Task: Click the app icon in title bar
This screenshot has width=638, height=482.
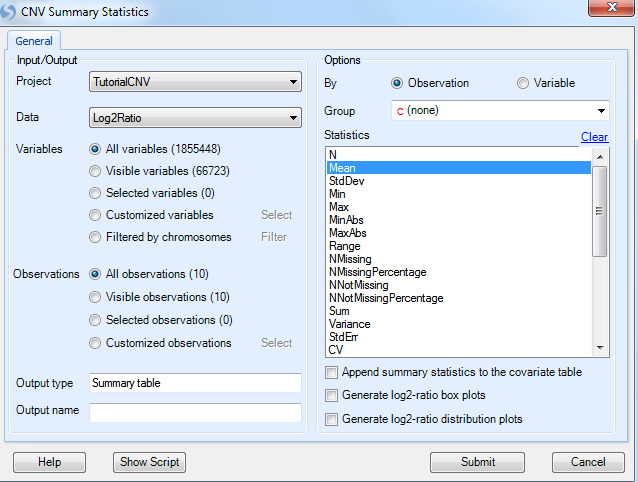Action: pos(7,11)
